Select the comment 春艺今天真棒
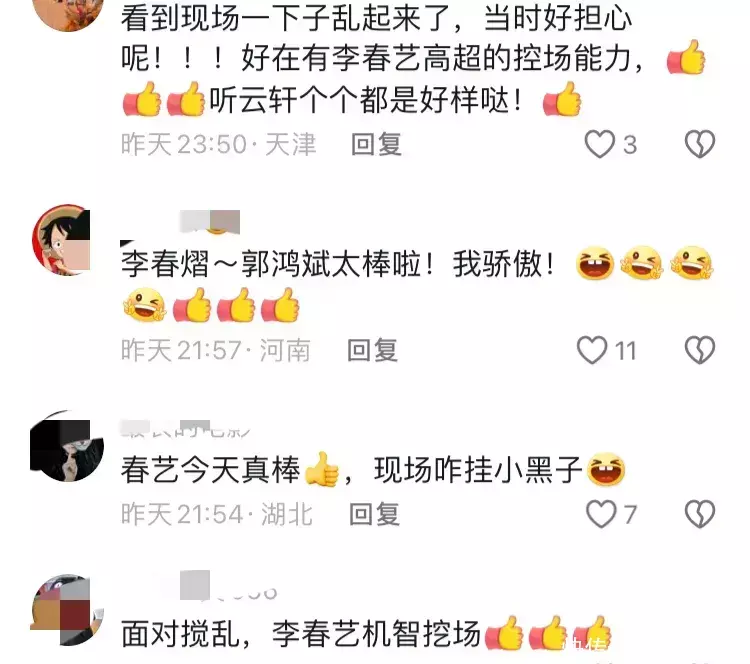Image resolution: width=750 pixels, height=664 pixels. coord(210,470)
